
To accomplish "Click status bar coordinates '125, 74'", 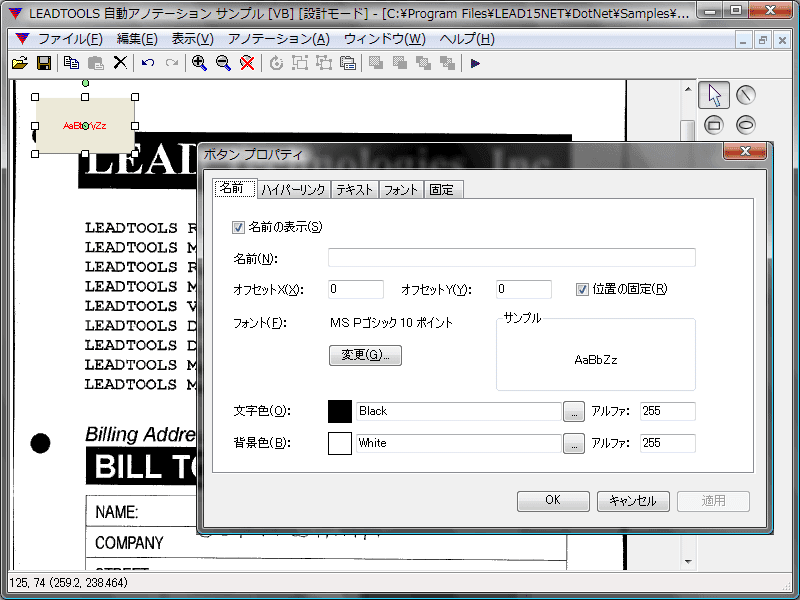I will click(x=27, y=583).
